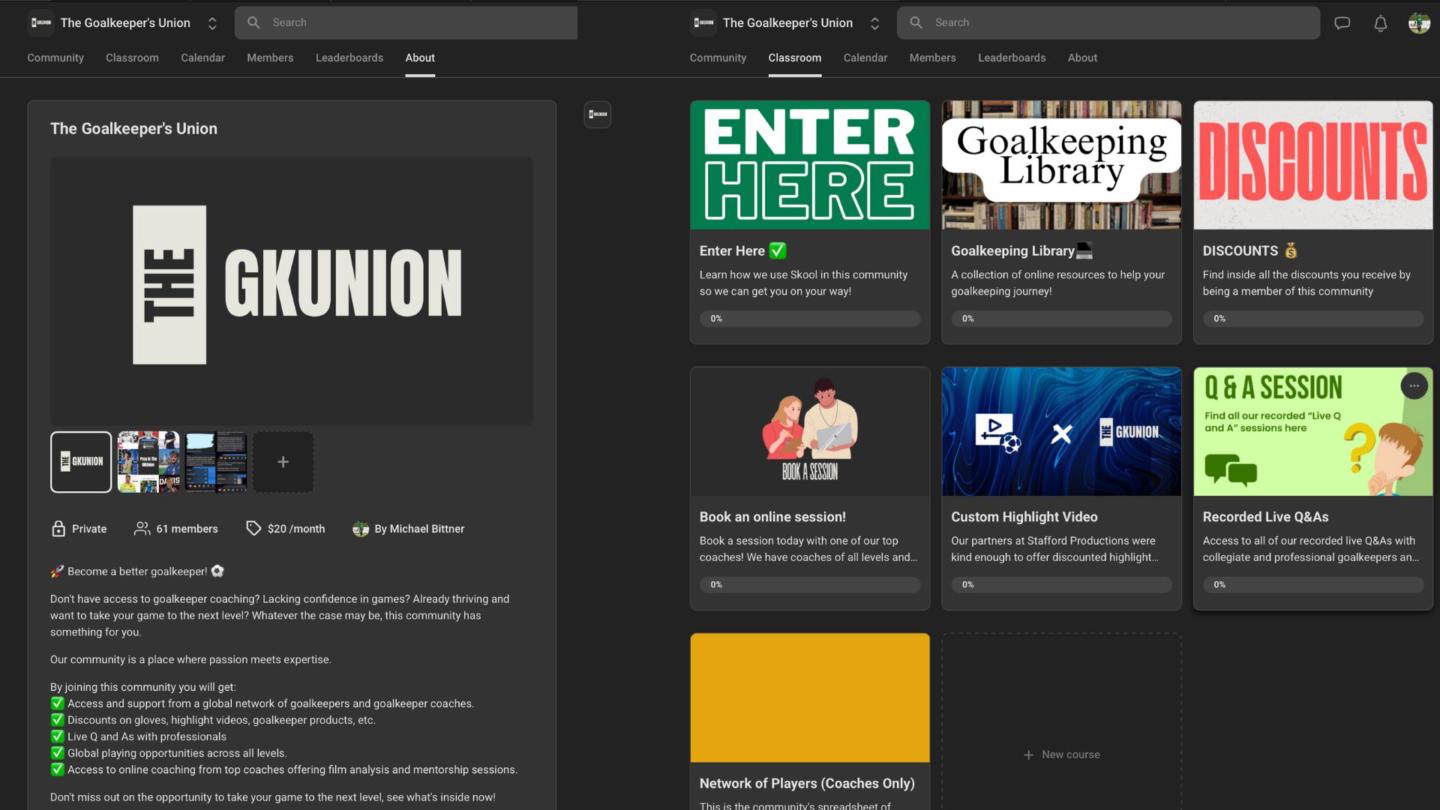Image resolution: width=1440 pixels, height=810 pixels.
Task: Go to the Members tab in left pane
Action: [270, 58]
